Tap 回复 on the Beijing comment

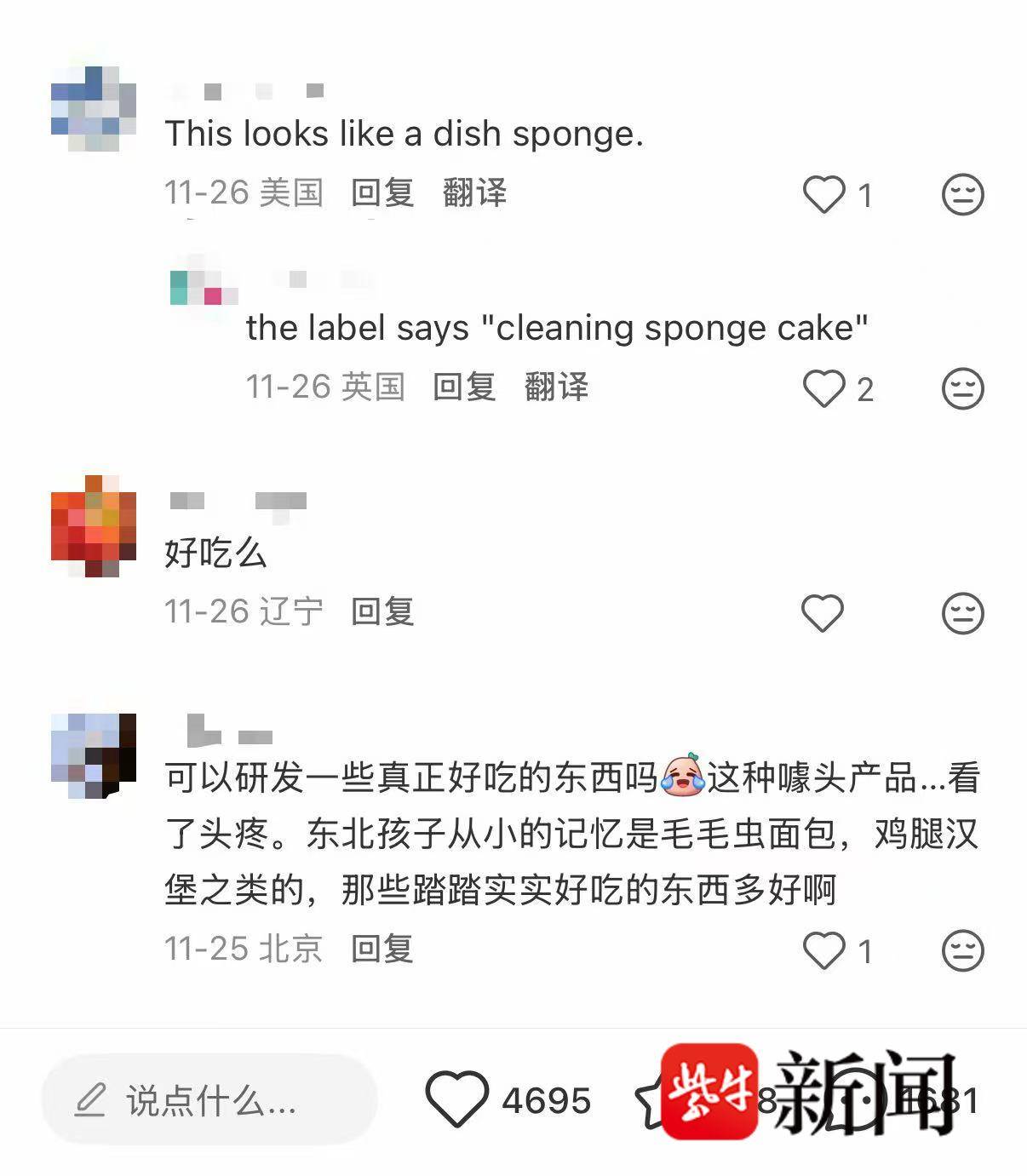point(382,949)
